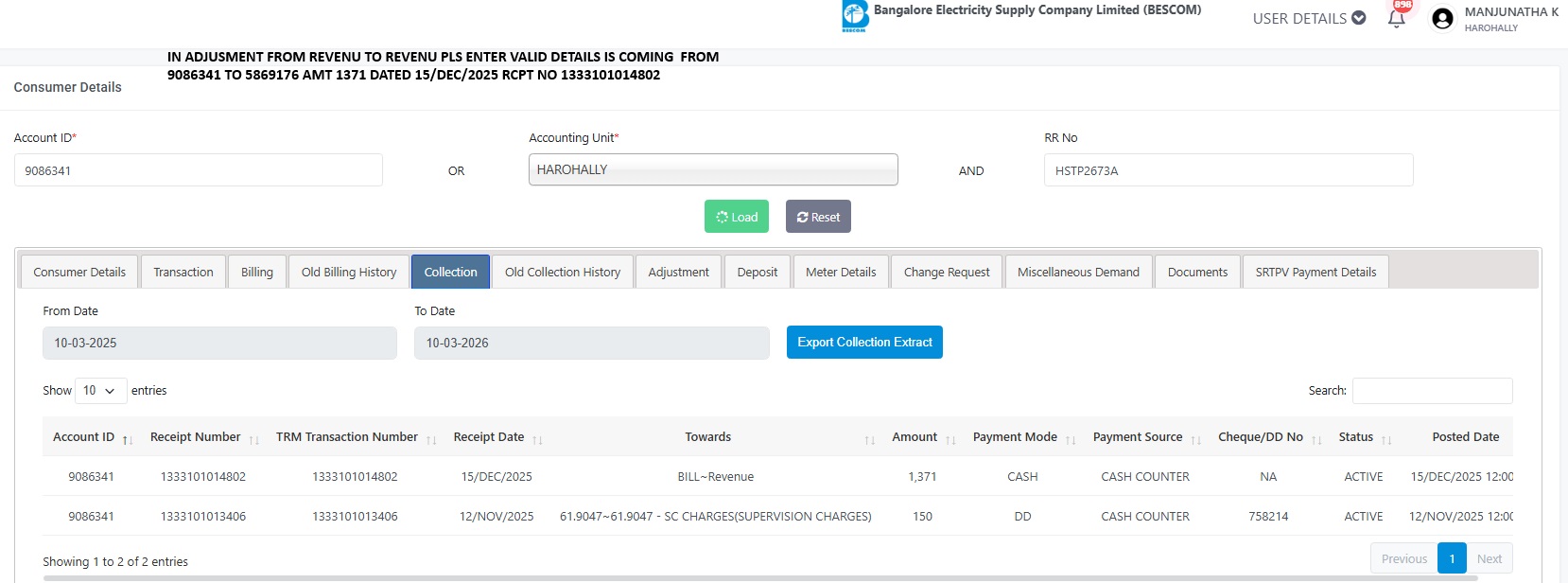
Task: Sort by TRM Transaction Number arrows
Action: (431, 439)
